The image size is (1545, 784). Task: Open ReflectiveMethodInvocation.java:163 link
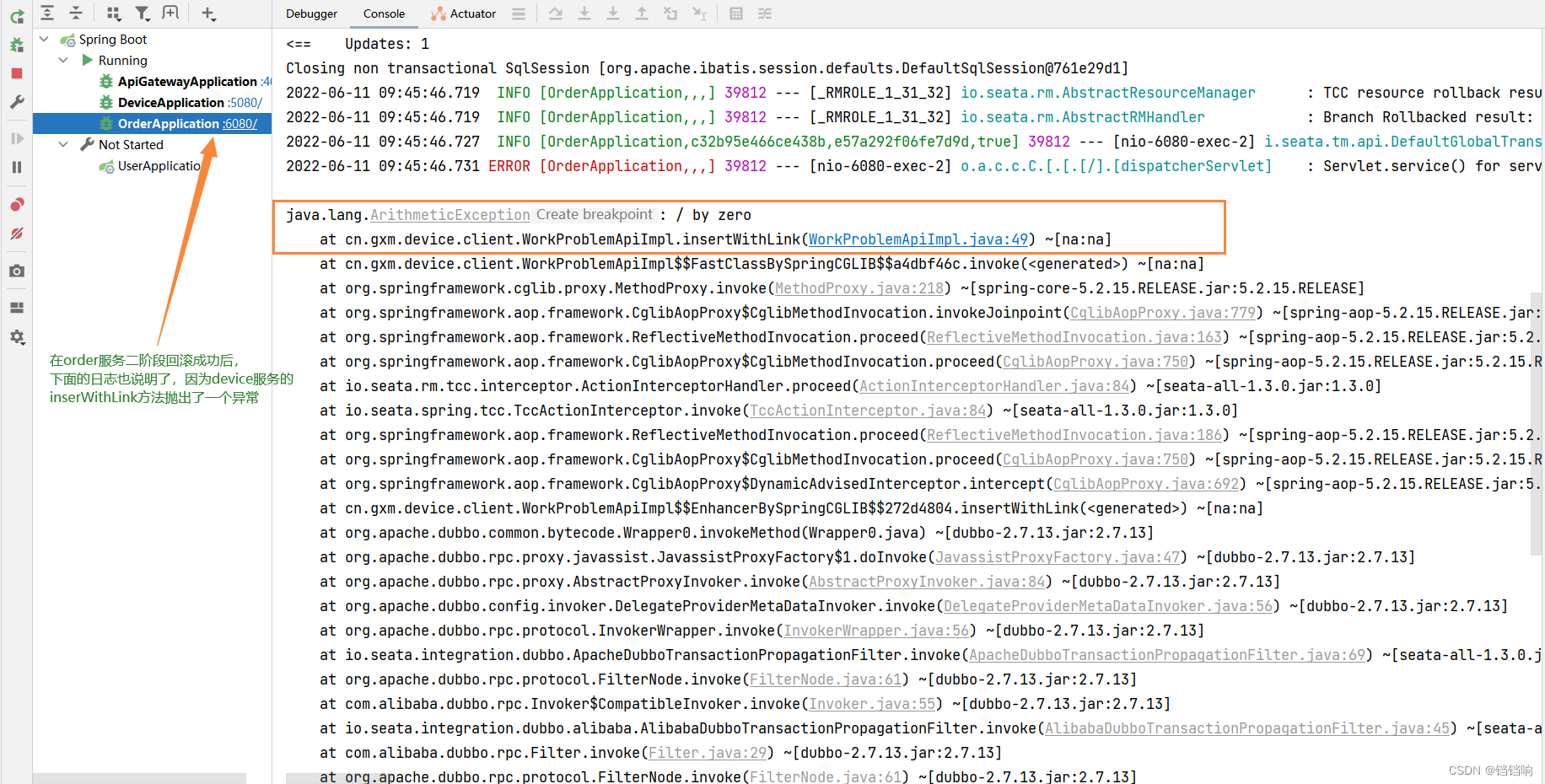point(1074,337)
